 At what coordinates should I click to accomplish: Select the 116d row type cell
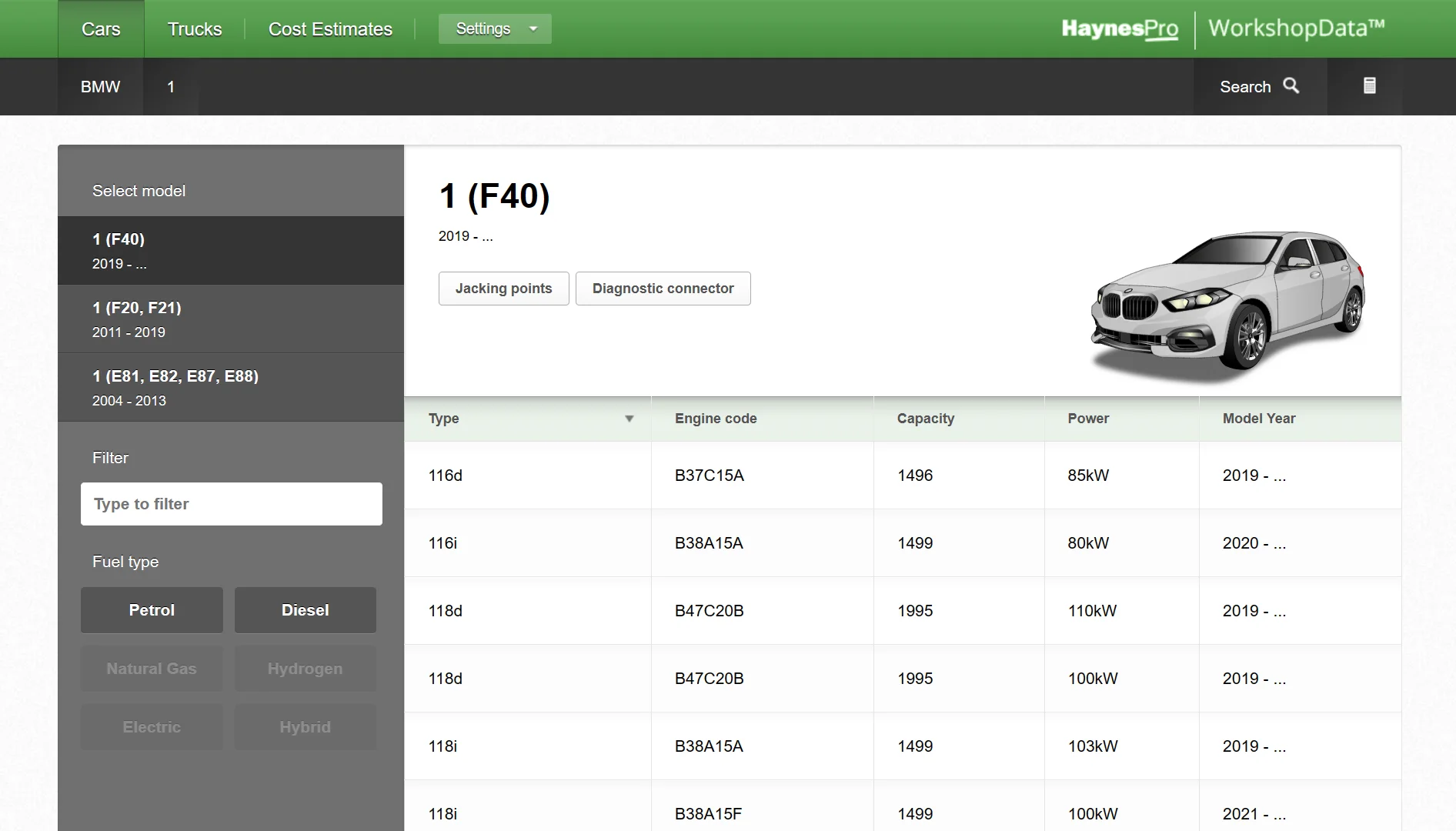pos(528,476)
